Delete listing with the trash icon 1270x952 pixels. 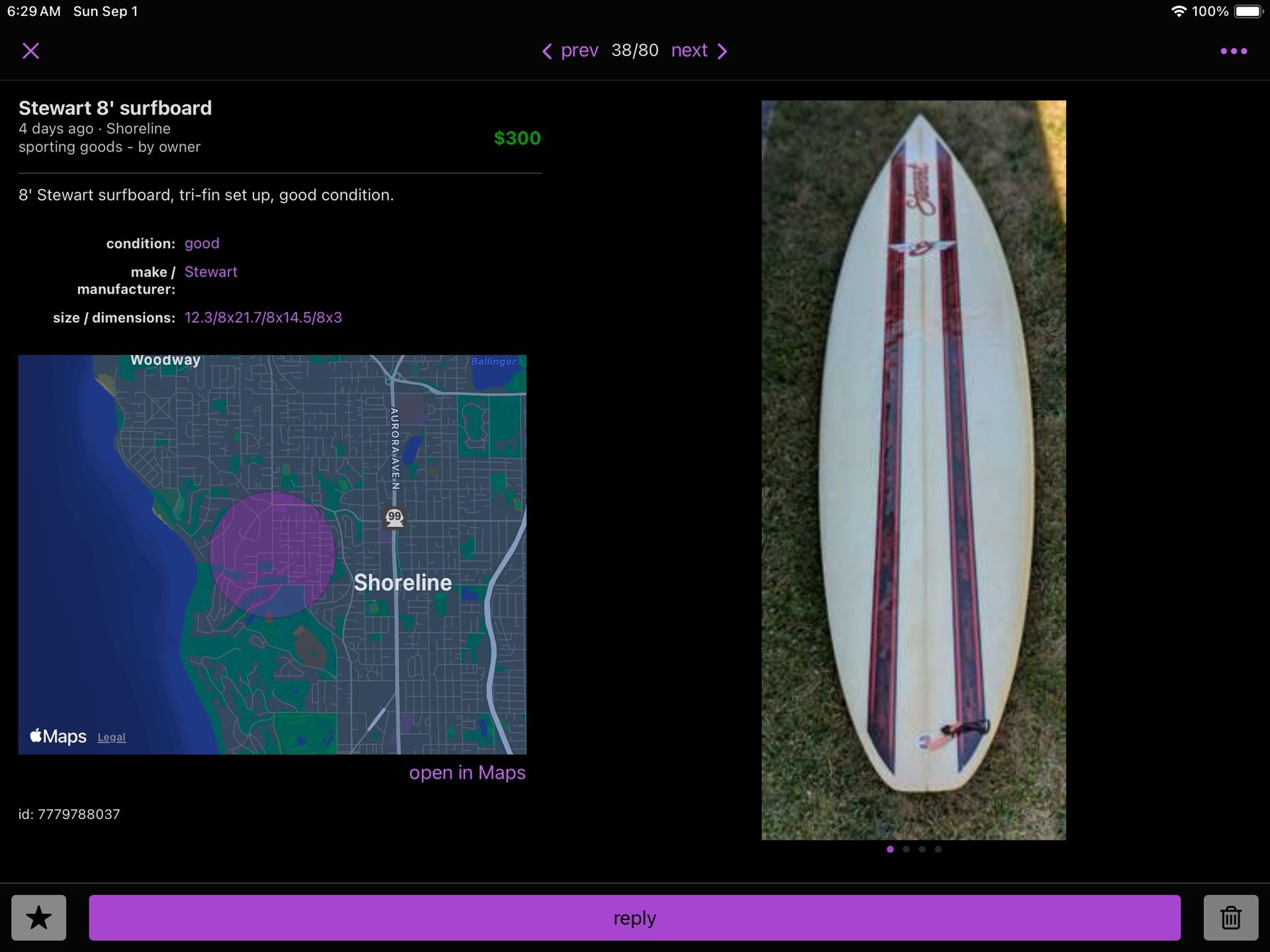[x=1231, y=918]
